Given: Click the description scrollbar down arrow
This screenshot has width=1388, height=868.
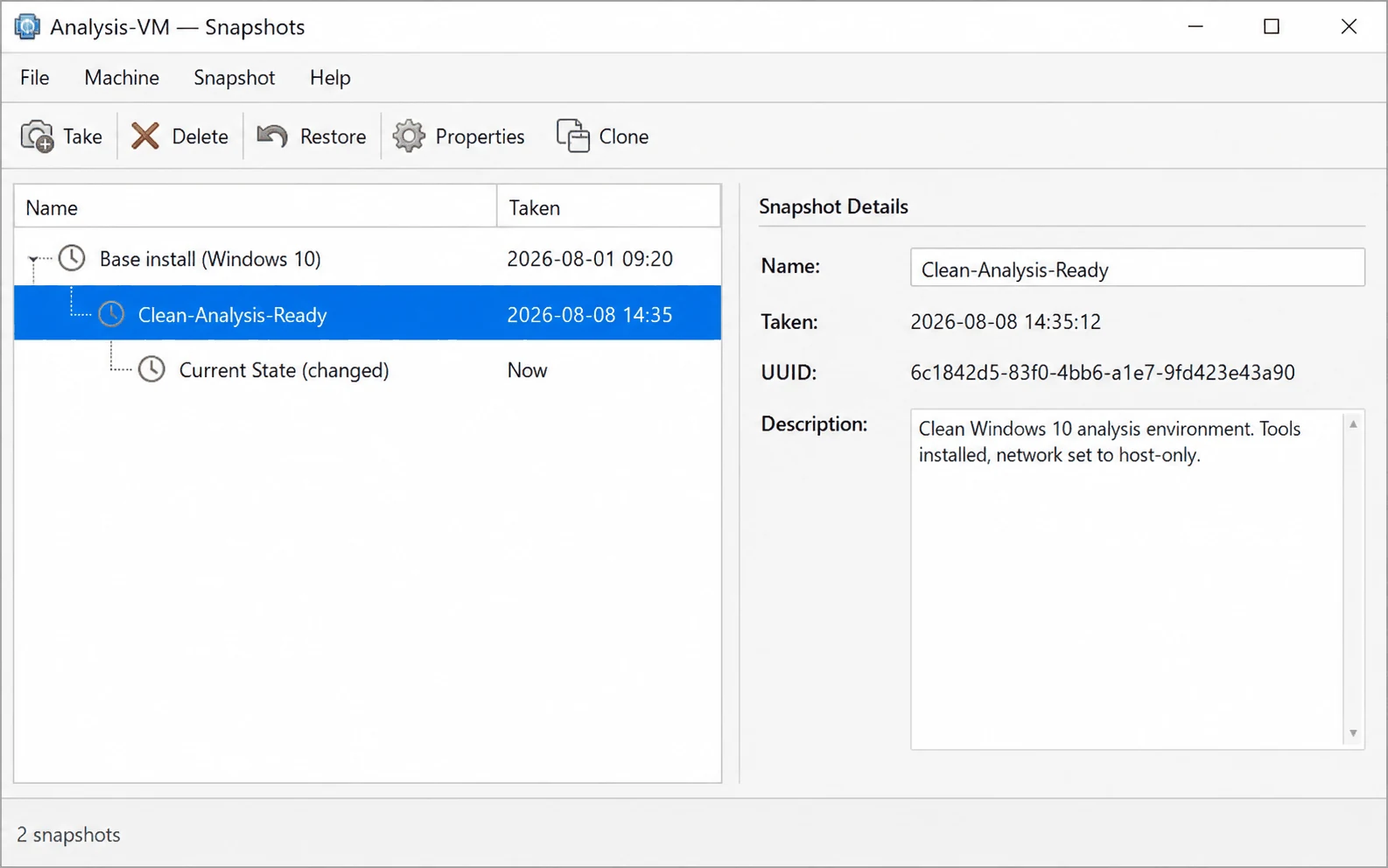Looking at the screenshot, I should pyautogui.click(x=1353, y=733).
